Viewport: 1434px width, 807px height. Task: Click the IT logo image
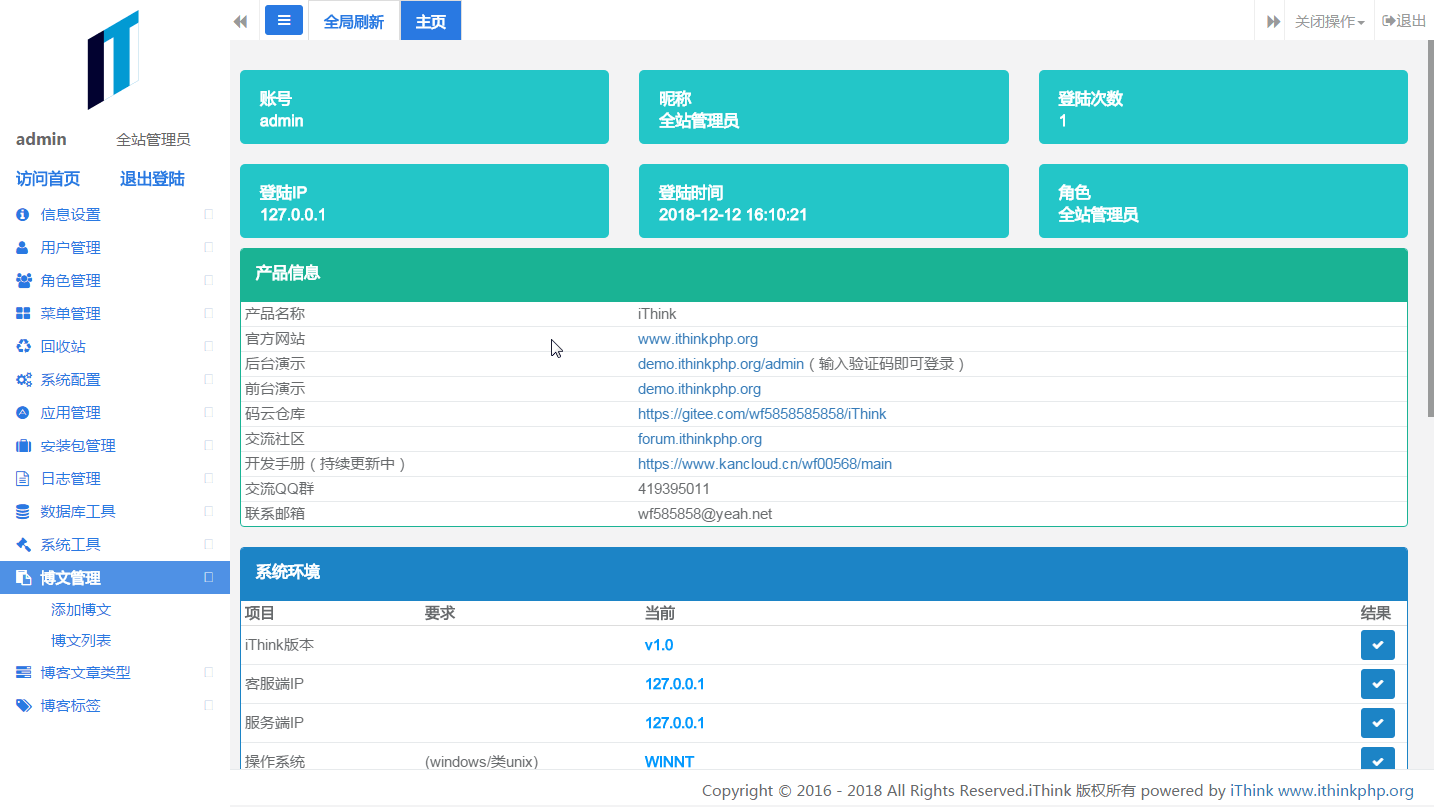click(x=112, y=60)
